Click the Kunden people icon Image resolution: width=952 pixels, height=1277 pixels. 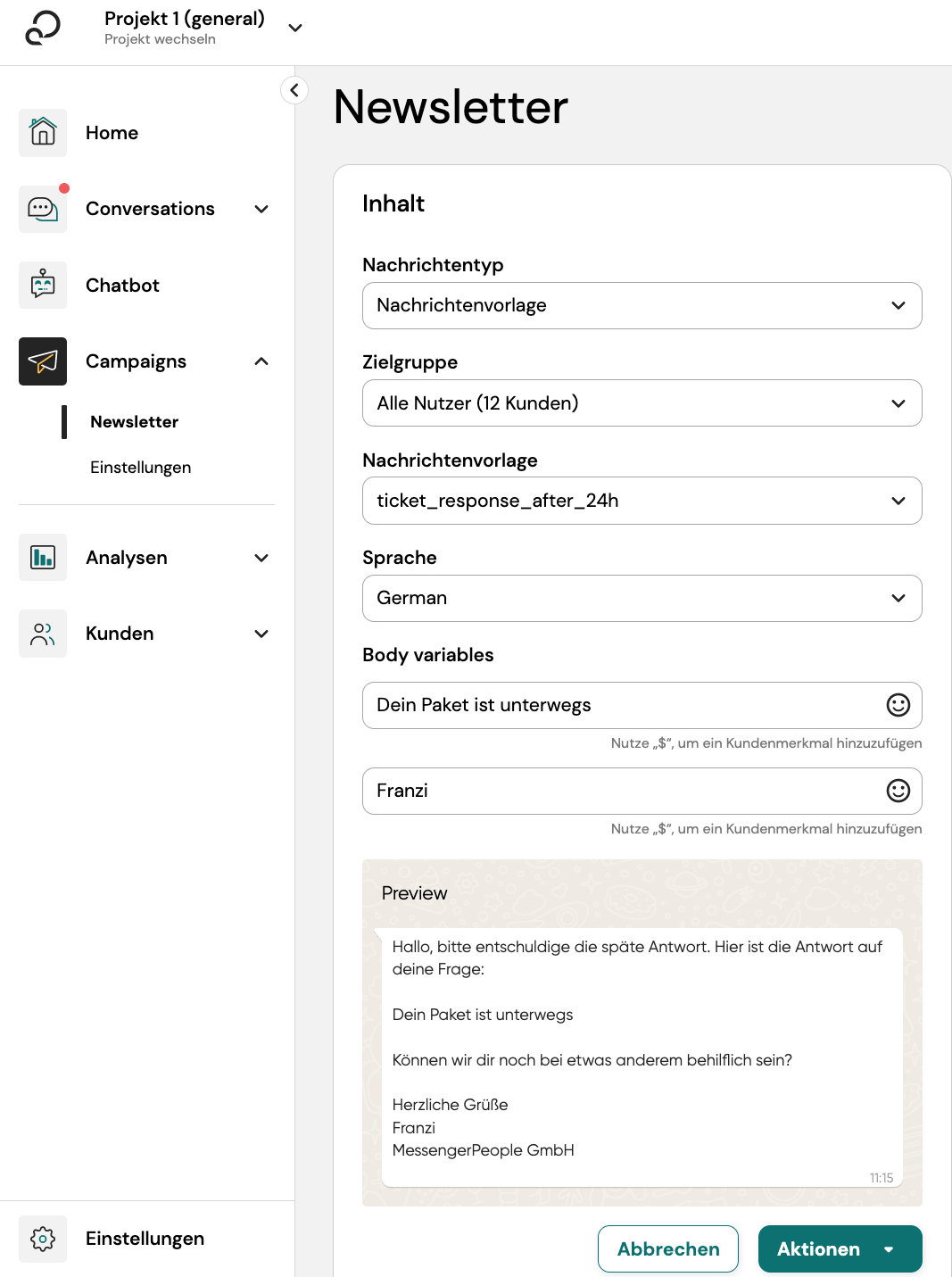click(42, 634)
